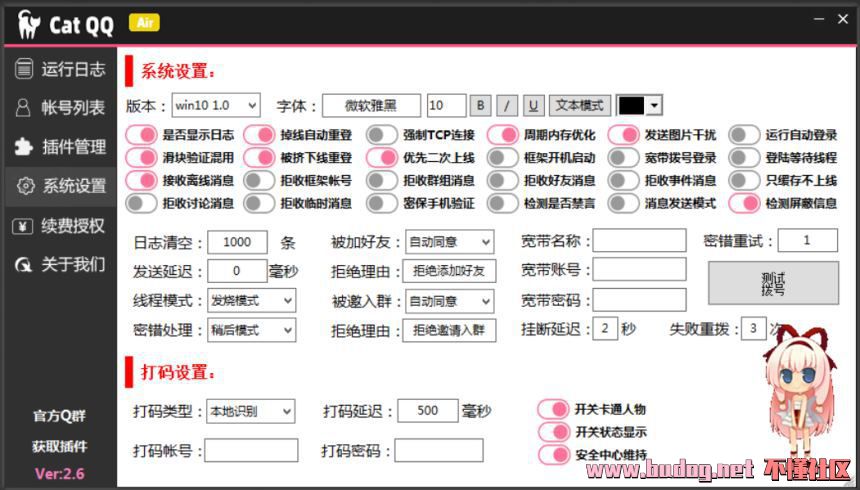Click the 宽带密码 input field

[639, 300]
